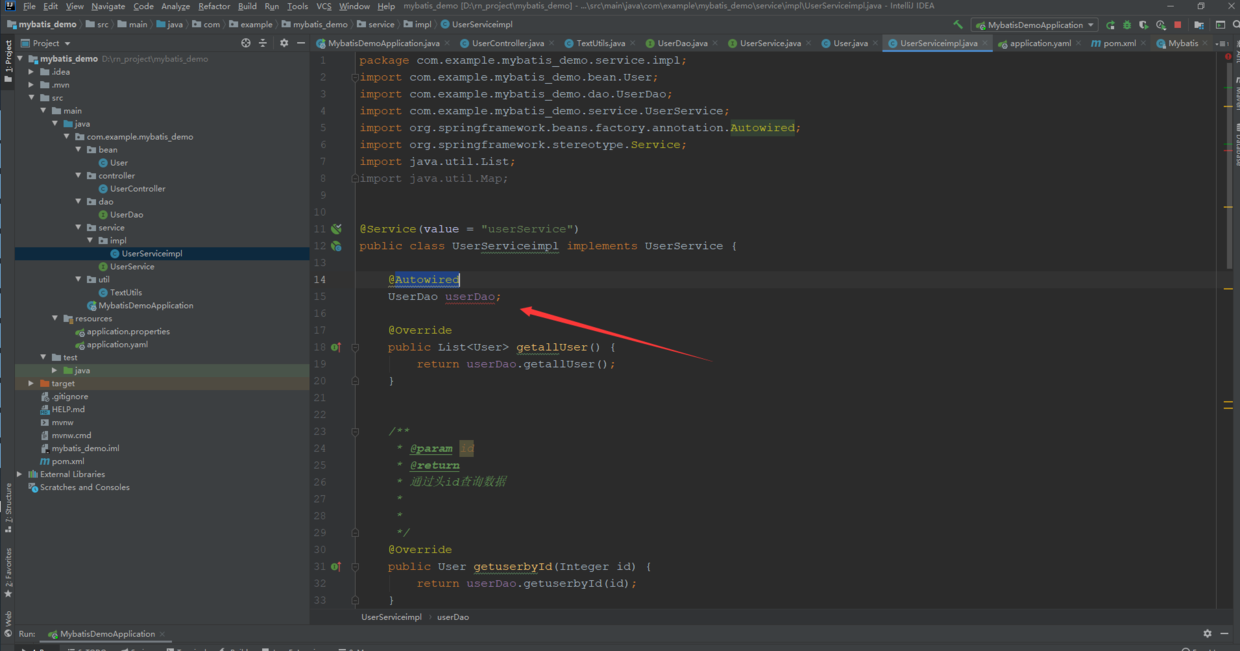Open the Refactor menu
The image size is (1240, 651).
pyautogui.click(x=214, y=6)
